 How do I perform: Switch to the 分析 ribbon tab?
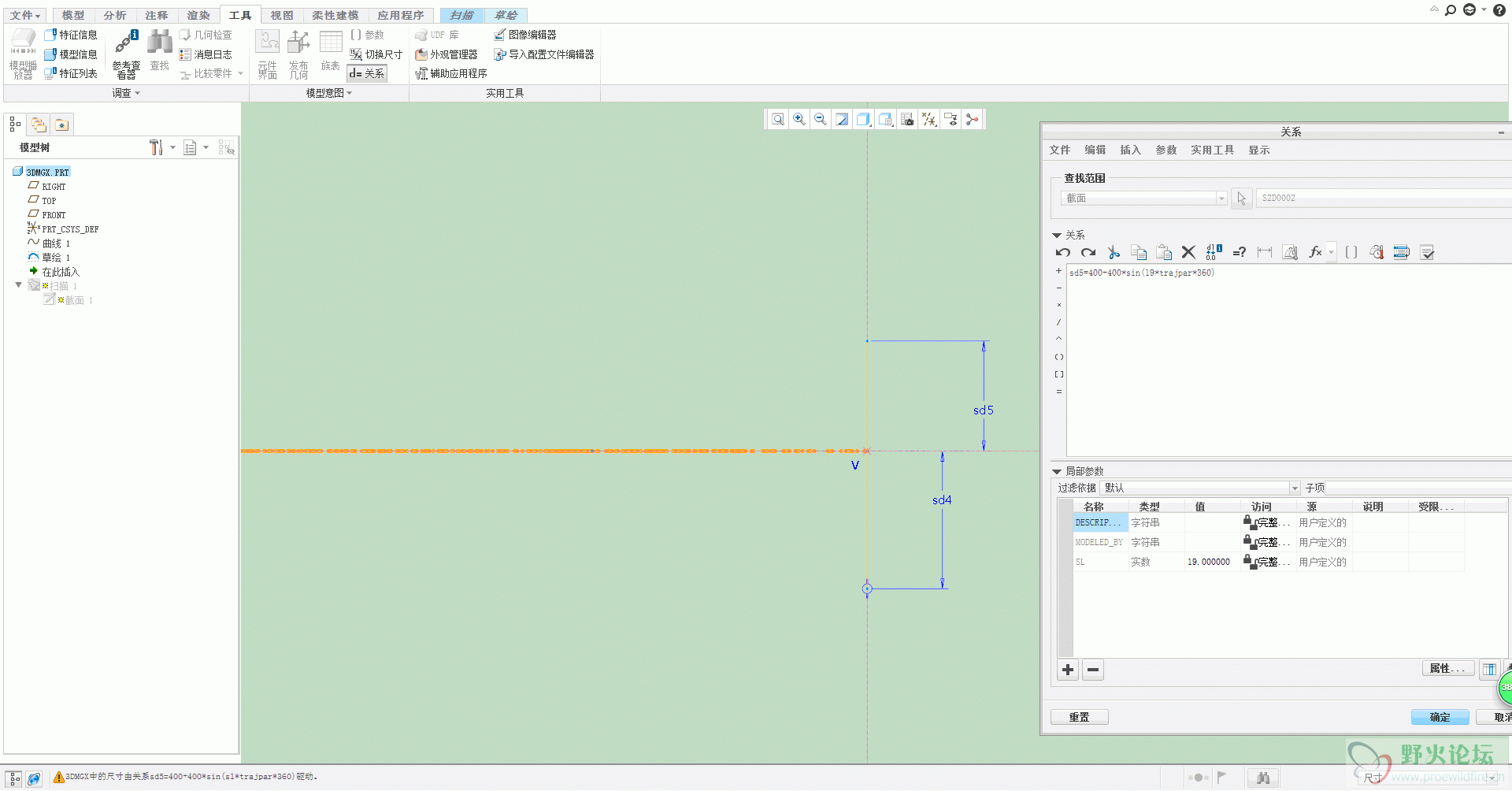(115, 15)
